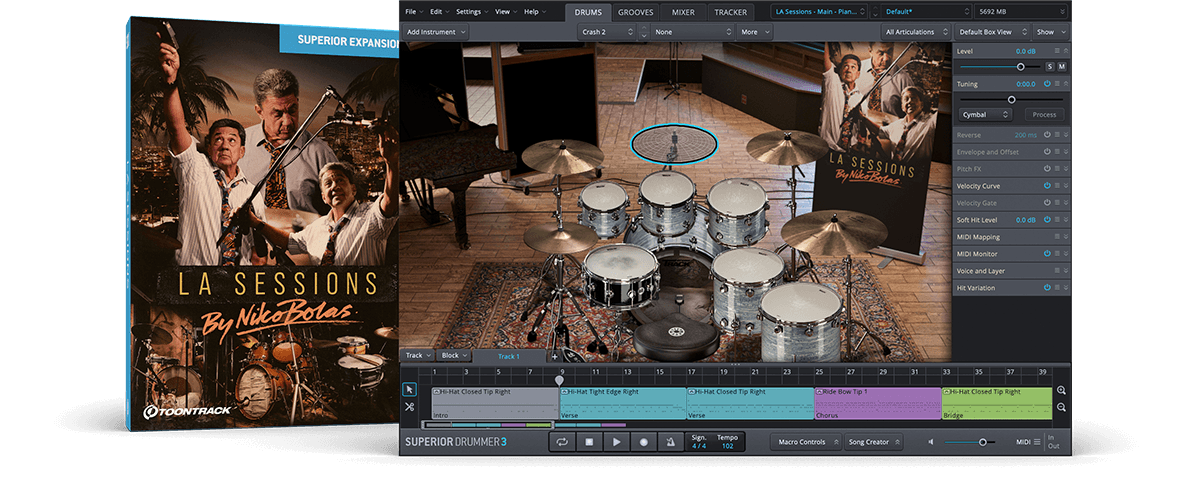The width and height of the screenshot is (1200, 488).
Task: Start playback with the play button
Action: (x=617, y=442)
